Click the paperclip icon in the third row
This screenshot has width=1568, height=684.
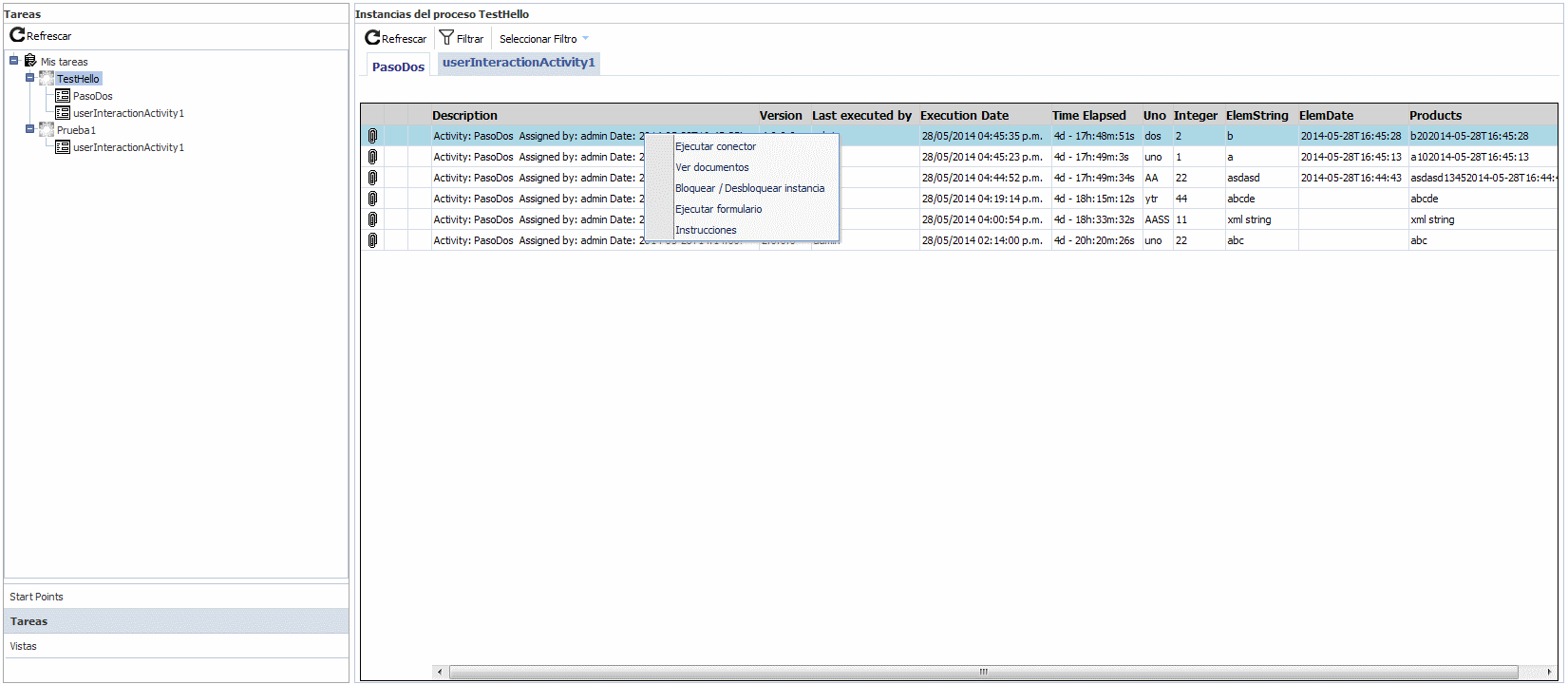click(x=372, y=178)
